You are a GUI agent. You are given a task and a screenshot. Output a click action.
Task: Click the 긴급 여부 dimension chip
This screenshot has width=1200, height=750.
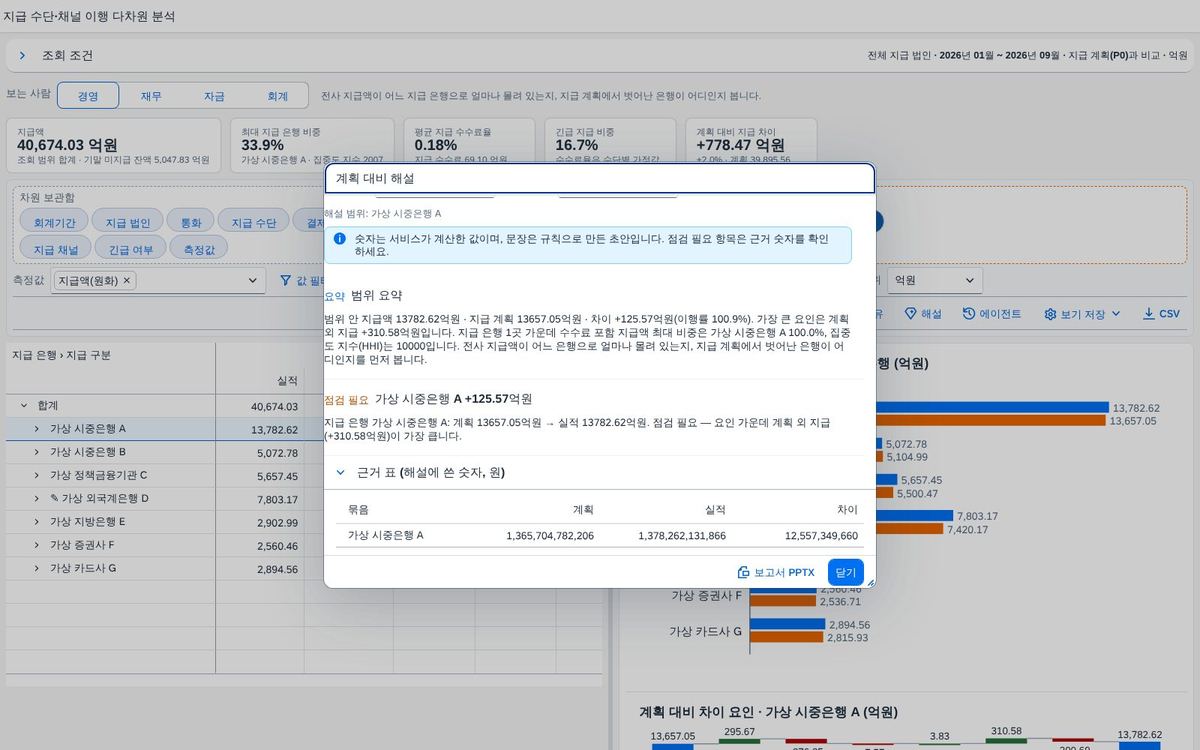(x=131, y=248)
